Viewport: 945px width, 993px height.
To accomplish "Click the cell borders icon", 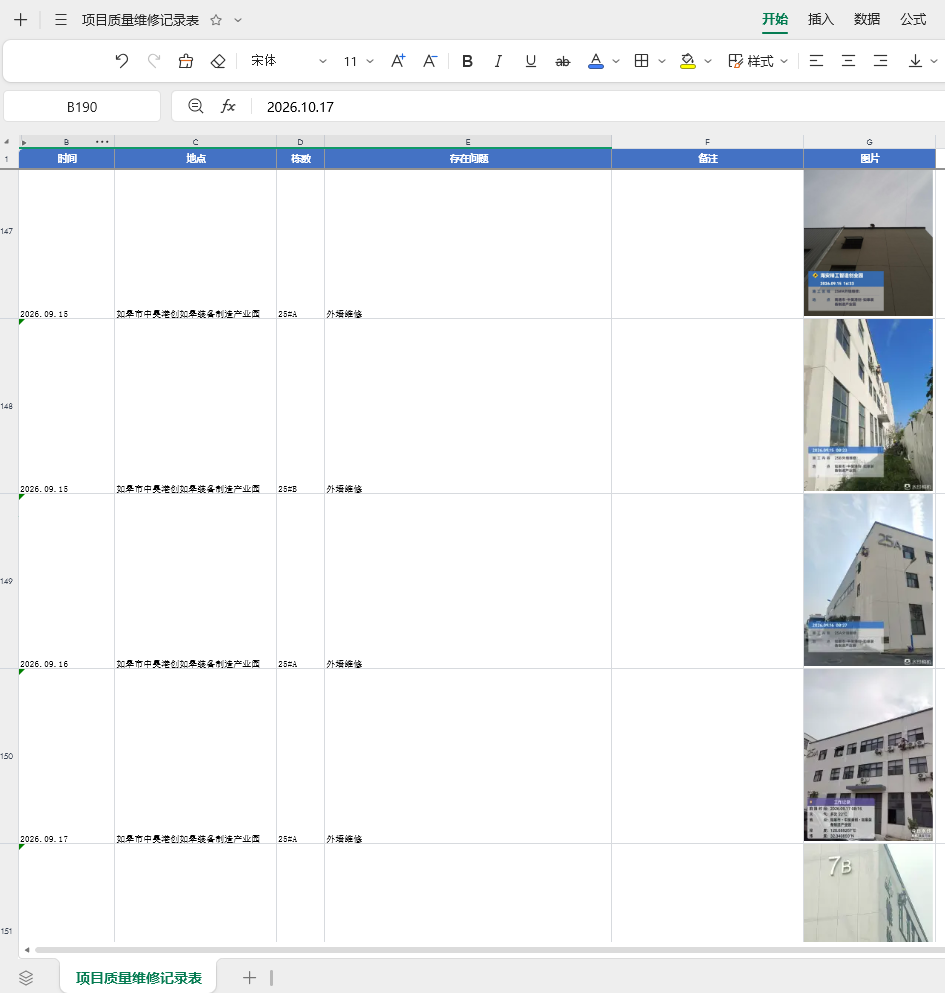I will tap(642, 61).
